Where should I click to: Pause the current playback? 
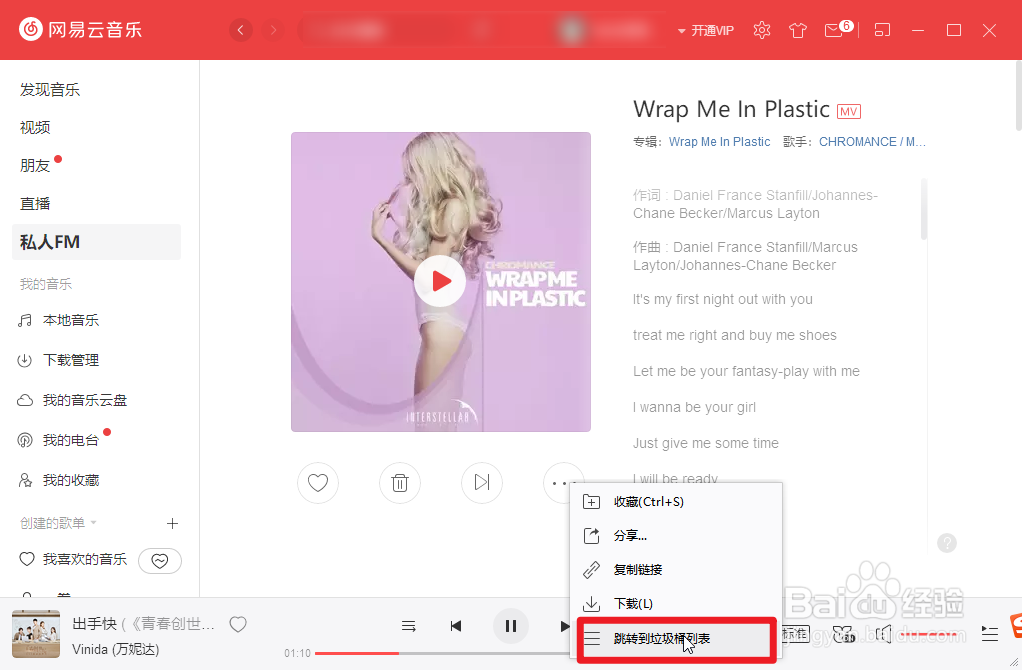[x=510, y=626]
